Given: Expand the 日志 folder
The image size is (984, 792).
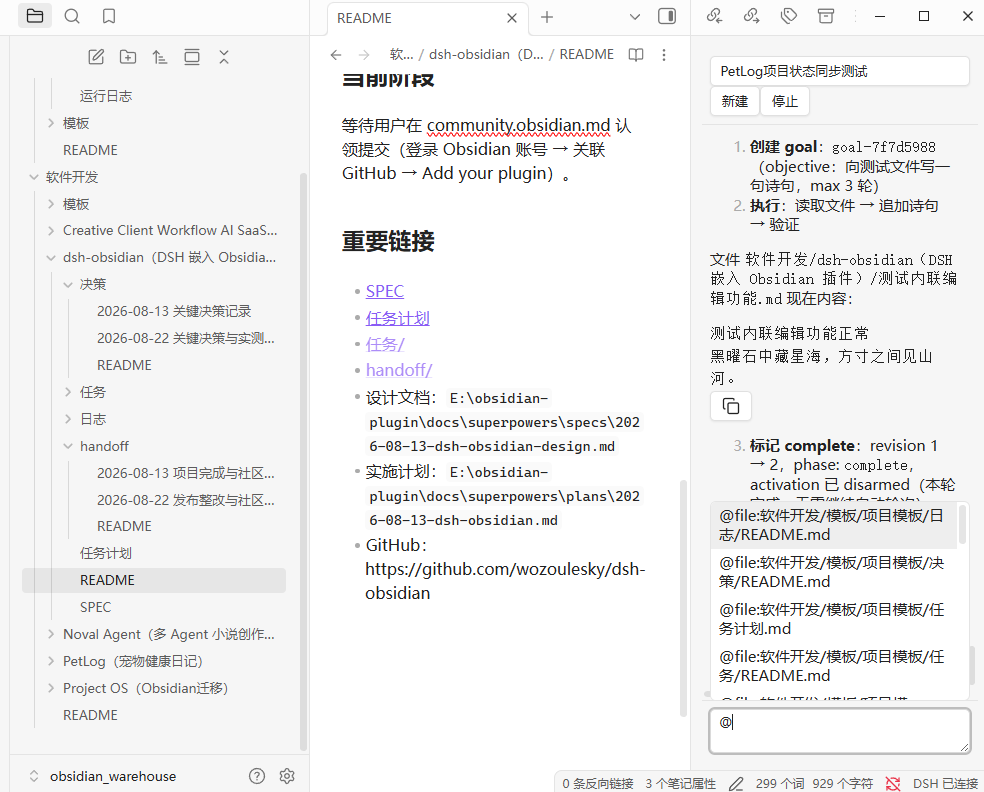Looking at the screenshot, I should click(68, 419).
